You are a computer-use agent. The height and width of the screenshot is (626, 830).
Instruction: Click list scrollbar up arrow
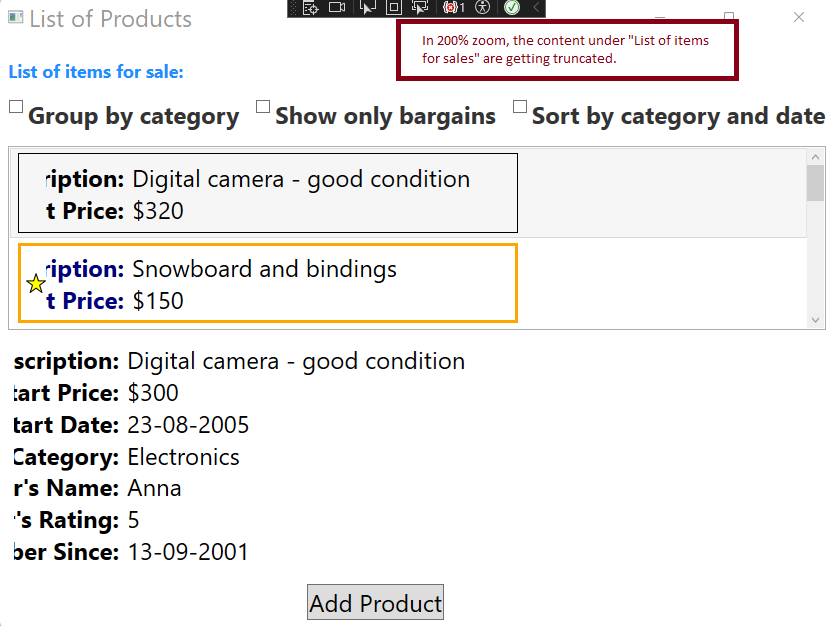[815, 157]
